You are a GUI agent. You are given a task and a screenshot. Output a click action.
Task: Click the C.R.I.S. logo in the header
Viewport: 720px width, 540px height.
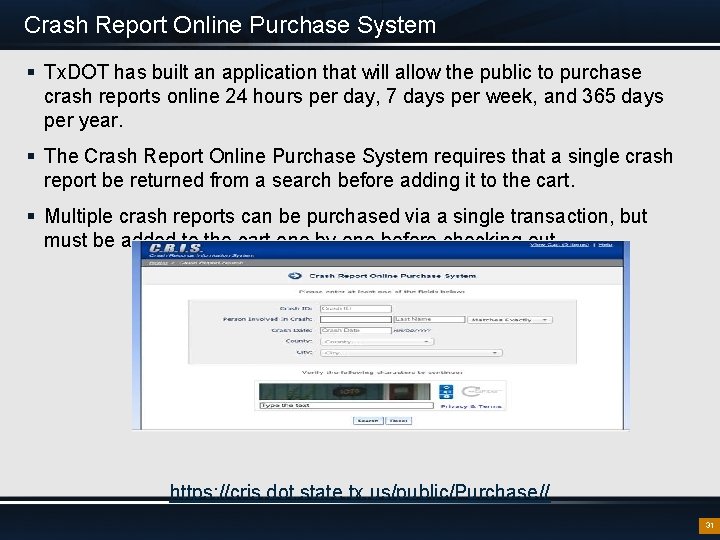175,248
